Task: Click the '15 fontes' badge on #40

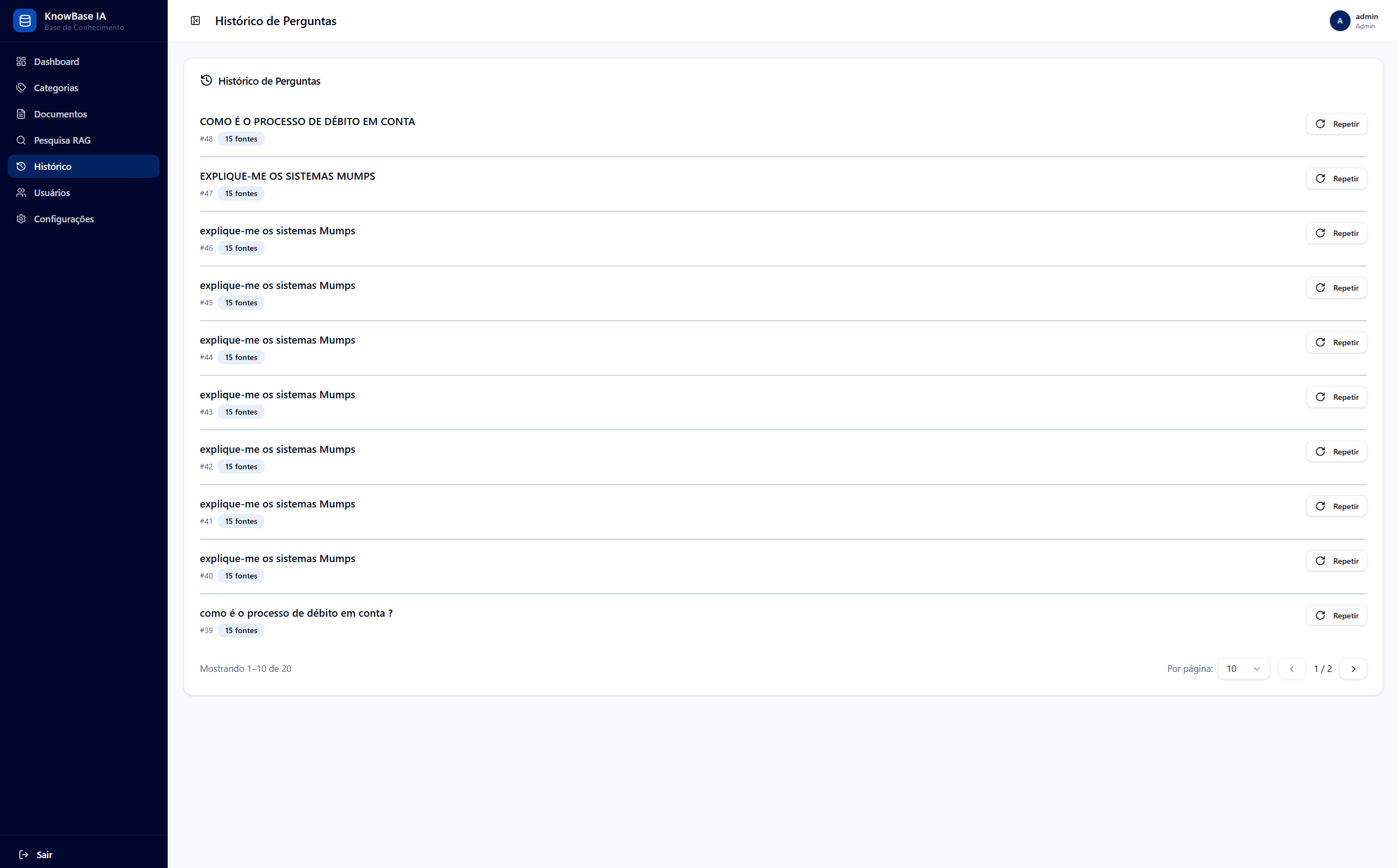Action: click(x=241, y=576)
